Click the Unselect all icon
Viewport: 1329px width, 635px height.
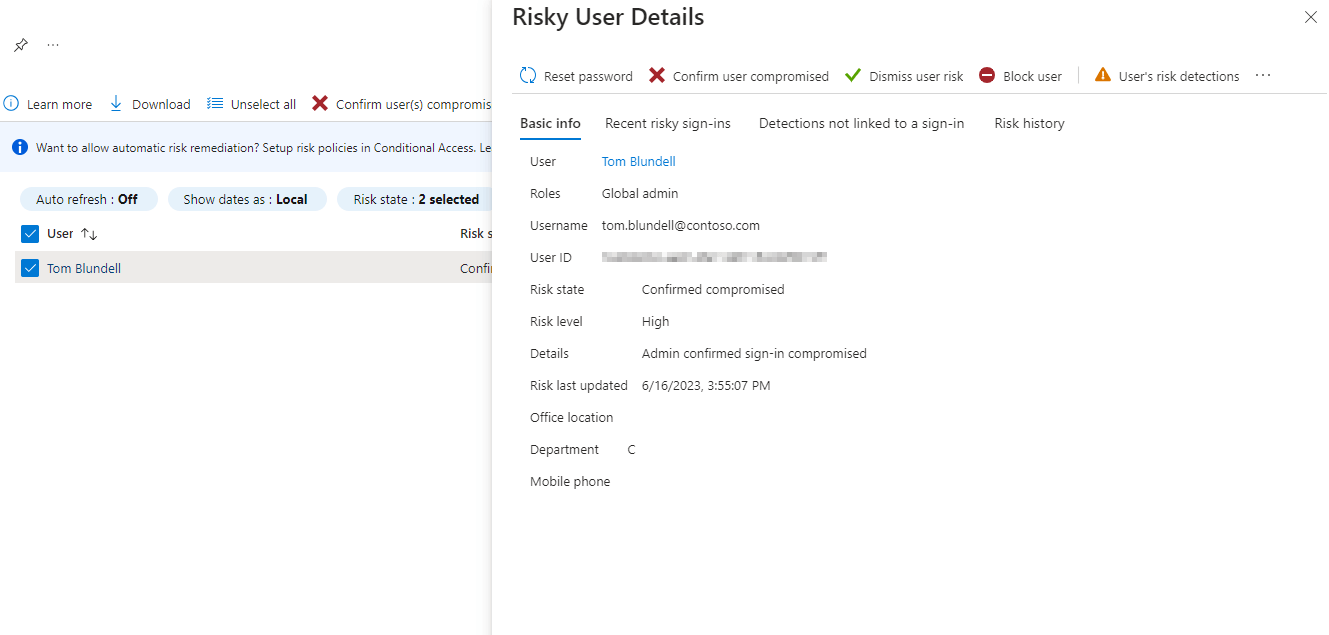tap(214, 103)
